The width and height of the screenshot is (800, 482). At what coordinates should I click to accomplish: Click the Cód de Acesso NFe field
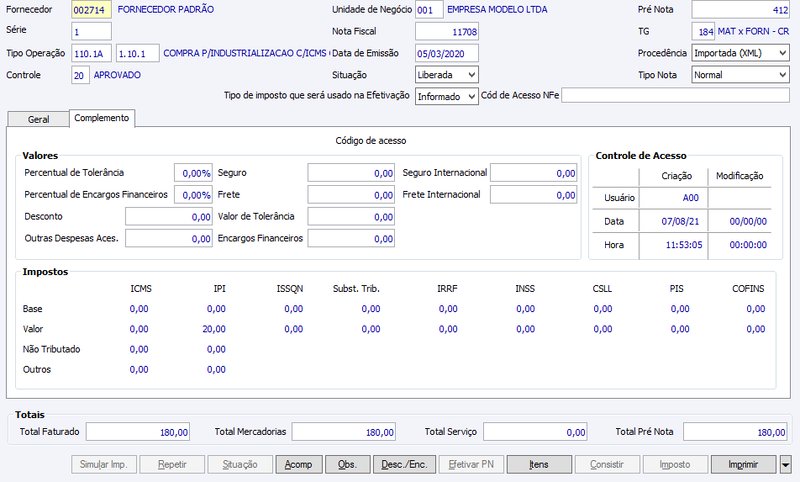click(676, 95)
